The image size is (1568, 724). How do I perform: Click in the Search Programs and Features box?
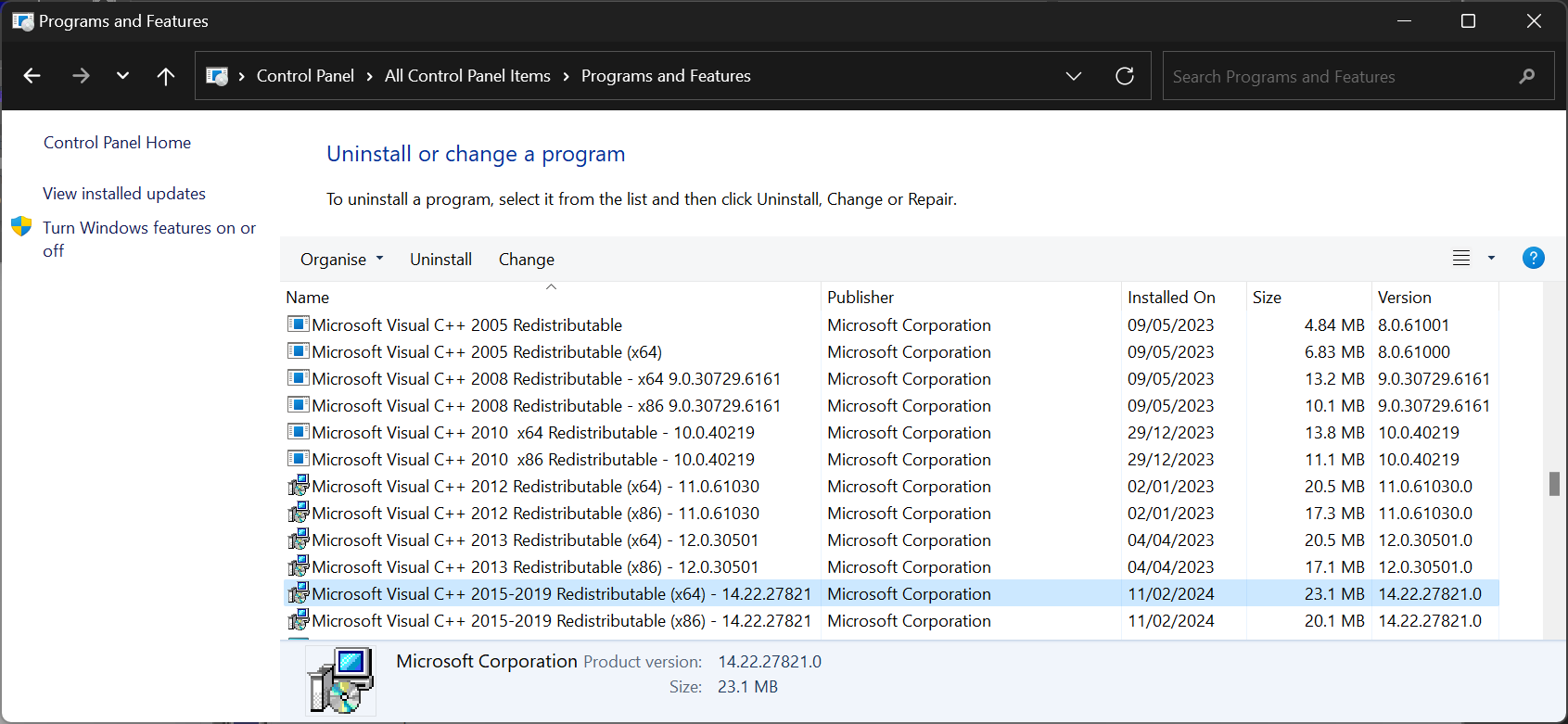[1335, 76]
